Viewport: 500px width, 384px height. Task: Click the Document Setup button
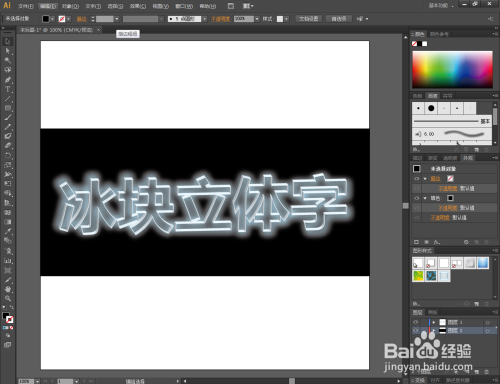pyautogui.click(x=308, y=19)
